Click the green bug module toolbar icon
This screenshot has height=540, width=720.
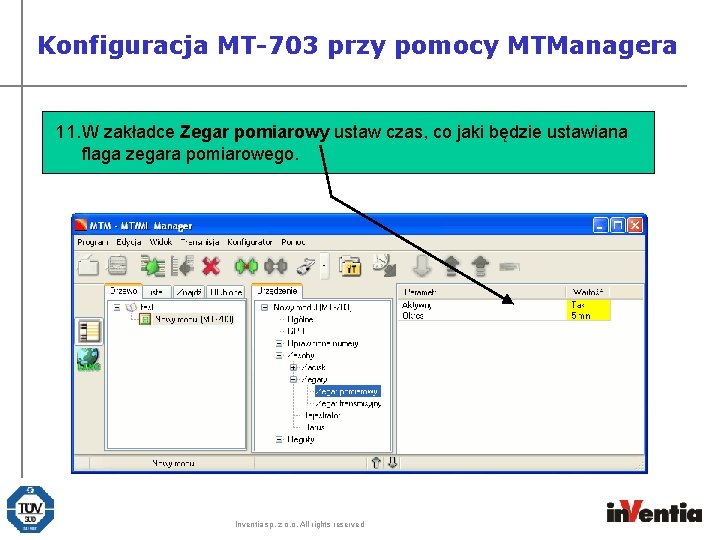[153, 266]
